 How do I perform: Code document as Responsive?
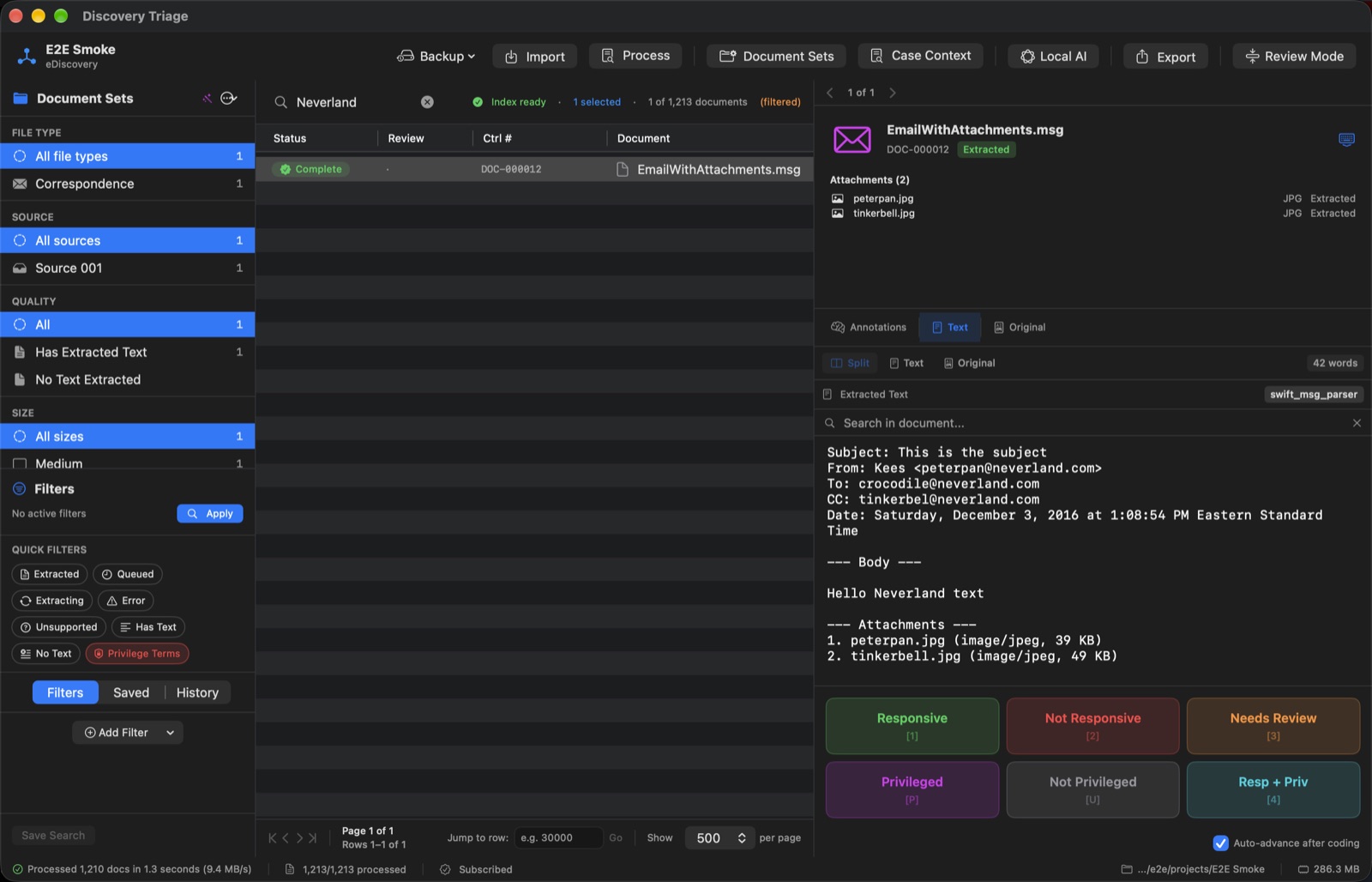point(912,726)
